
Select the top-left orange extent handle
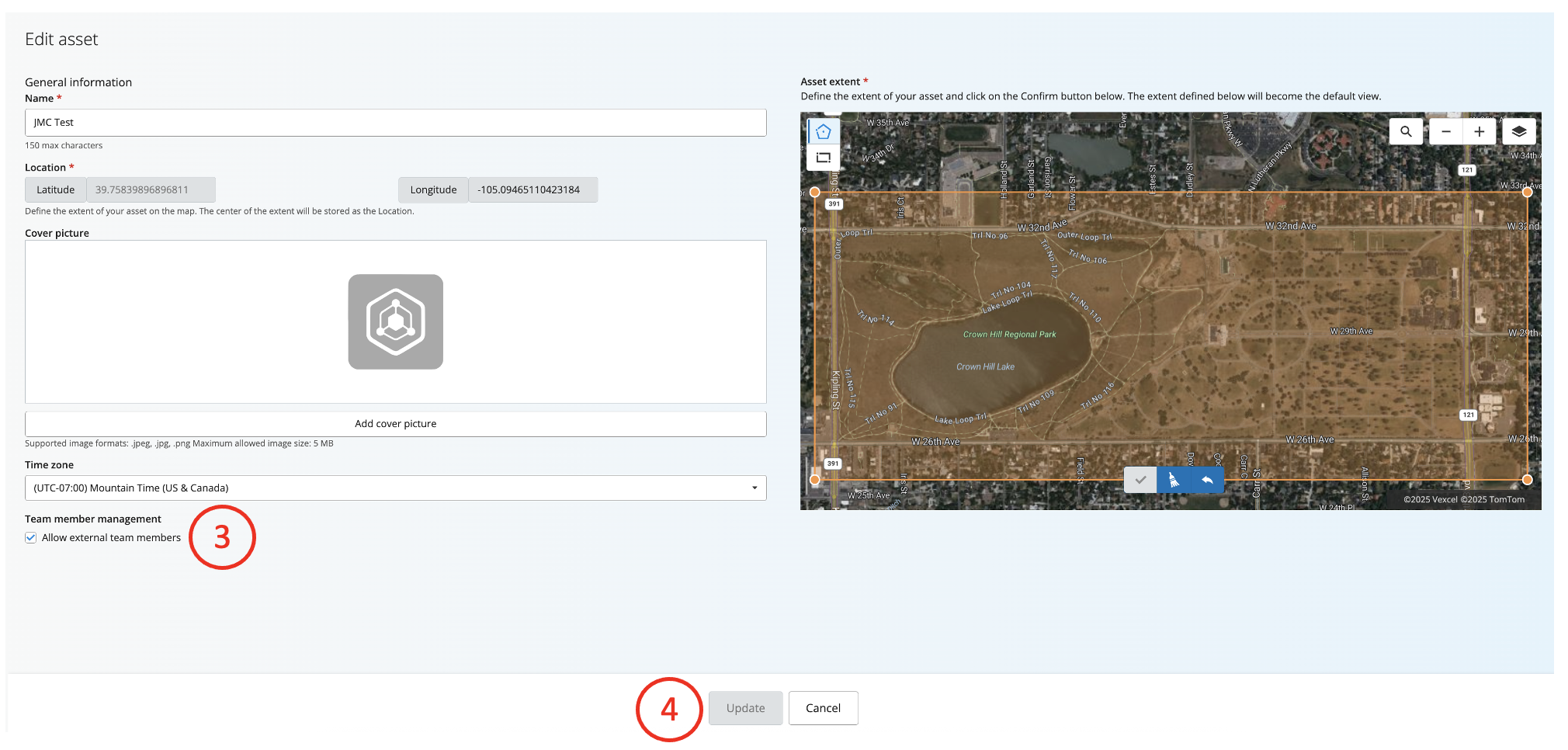tap(814, 192)
